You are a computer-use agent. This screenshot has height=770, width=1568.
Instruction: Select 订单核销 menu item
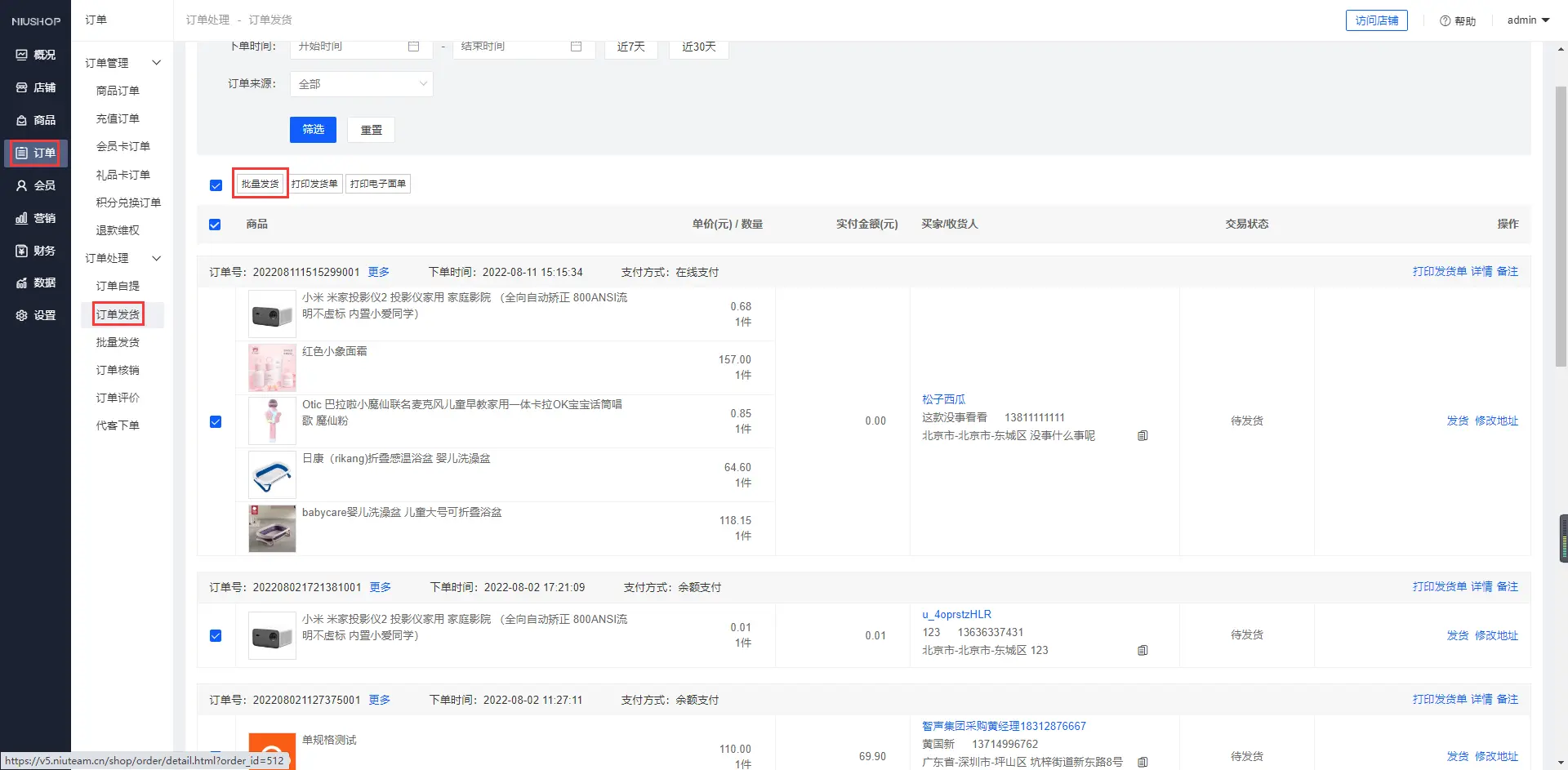pos(118,370)
